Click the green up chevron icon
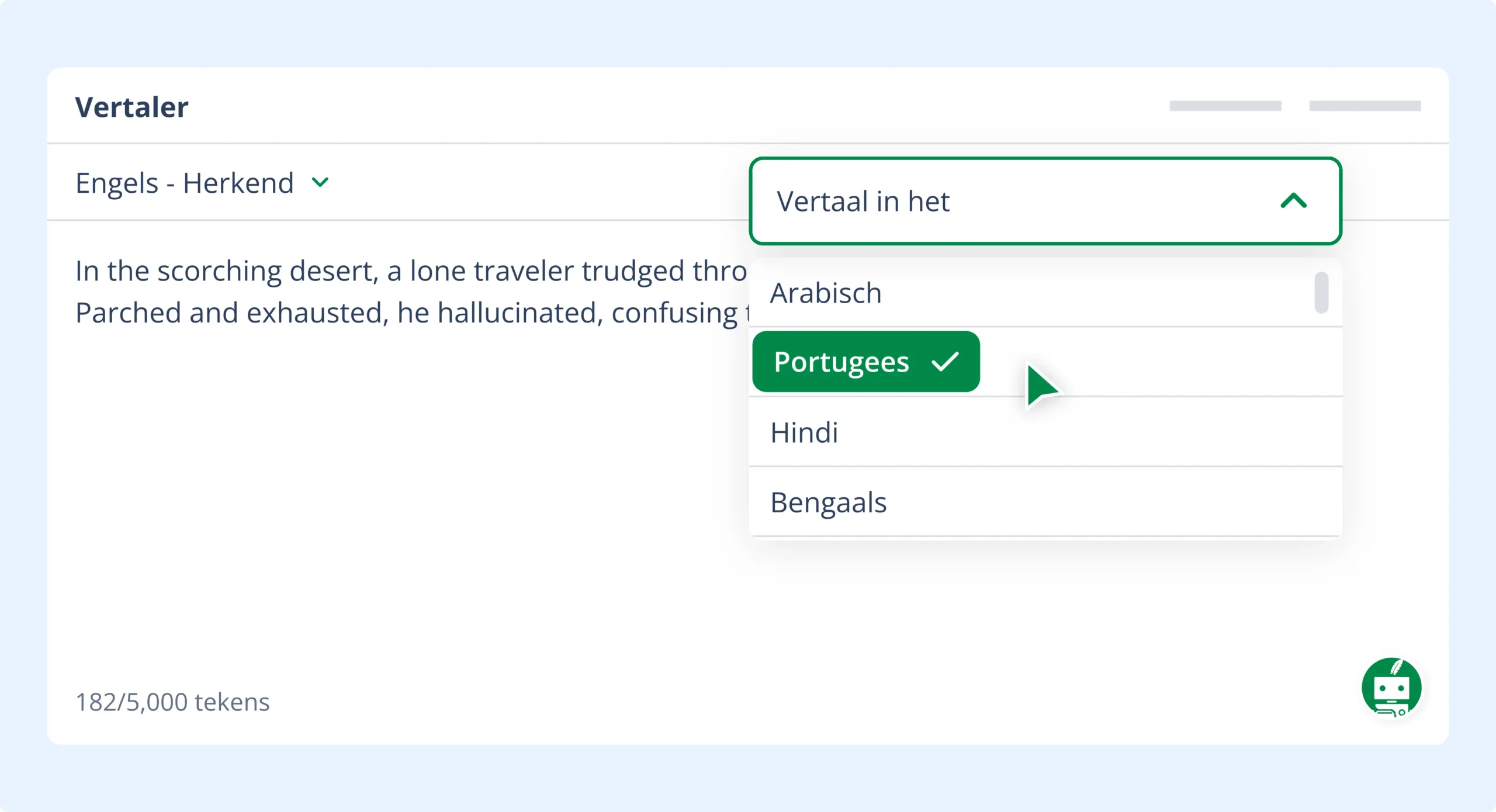1496x812 pixels. (x=1293, y=201)
